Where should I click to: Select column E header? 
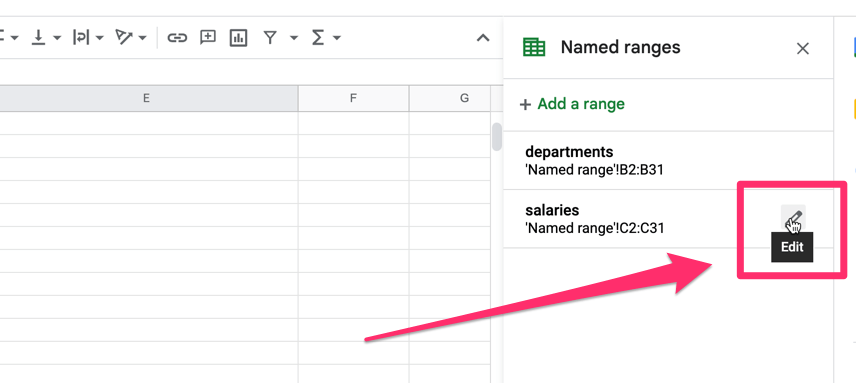coord(146,99)
